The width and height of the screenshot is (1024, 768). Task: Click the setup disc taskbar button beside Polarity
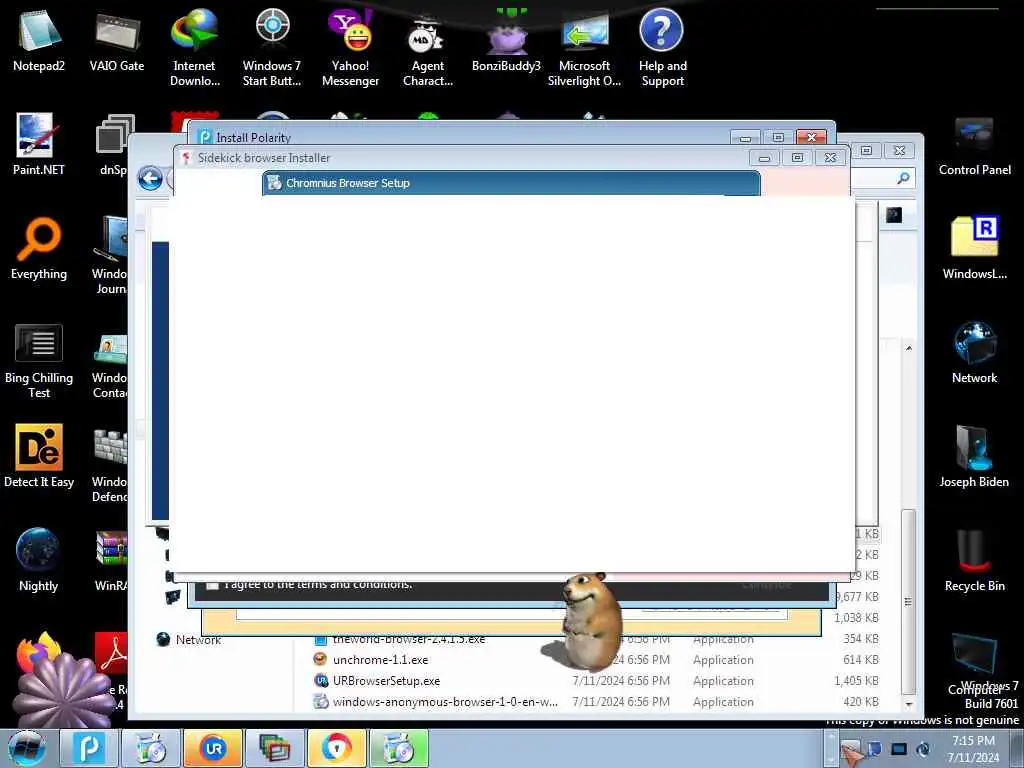click(151, 748)
